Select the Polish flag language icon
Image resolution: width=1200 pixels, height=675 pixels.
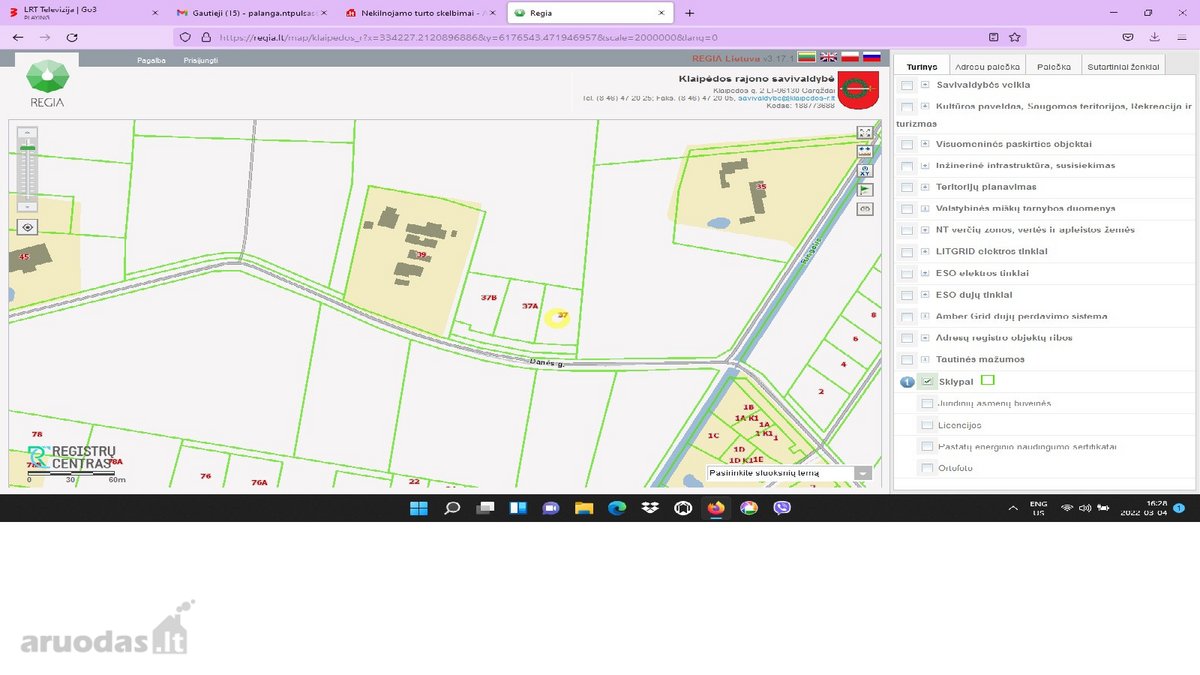850,58
